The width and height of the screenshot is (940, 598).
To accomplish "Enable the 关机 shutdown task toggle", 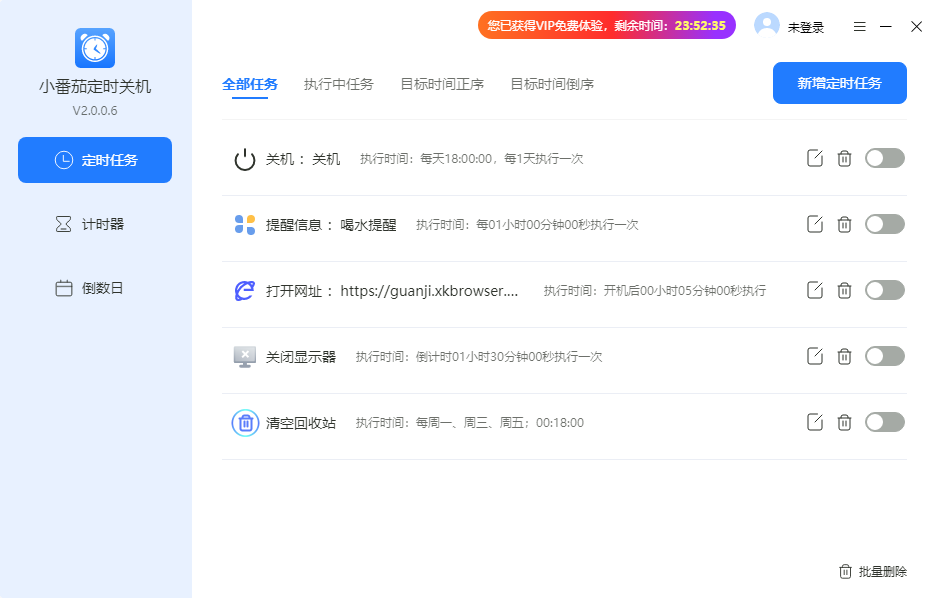I will coord(884,158).
